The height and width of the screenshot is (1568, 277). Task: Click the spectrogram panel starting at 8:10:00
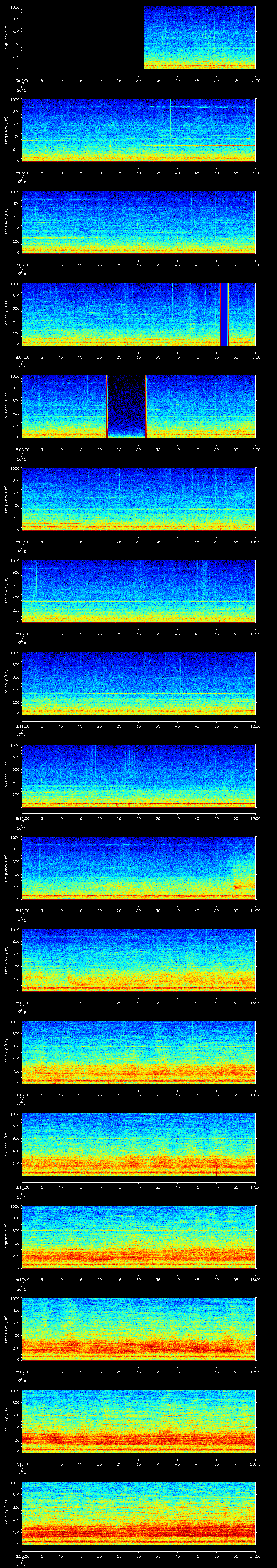pos(139,591)
